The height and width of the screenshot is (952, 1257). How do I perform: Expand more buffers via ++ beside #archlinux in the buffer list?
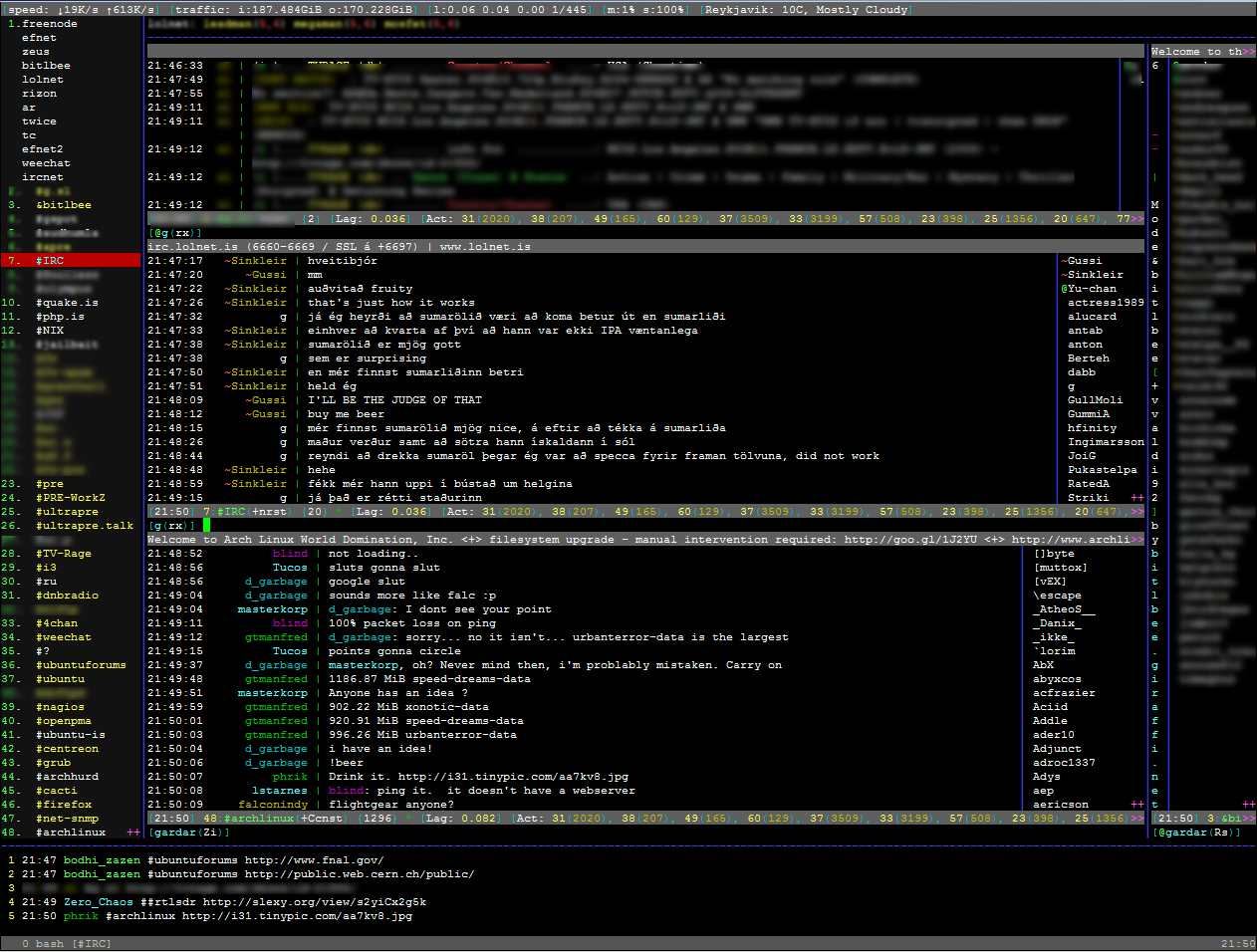(x=133, y=833)
